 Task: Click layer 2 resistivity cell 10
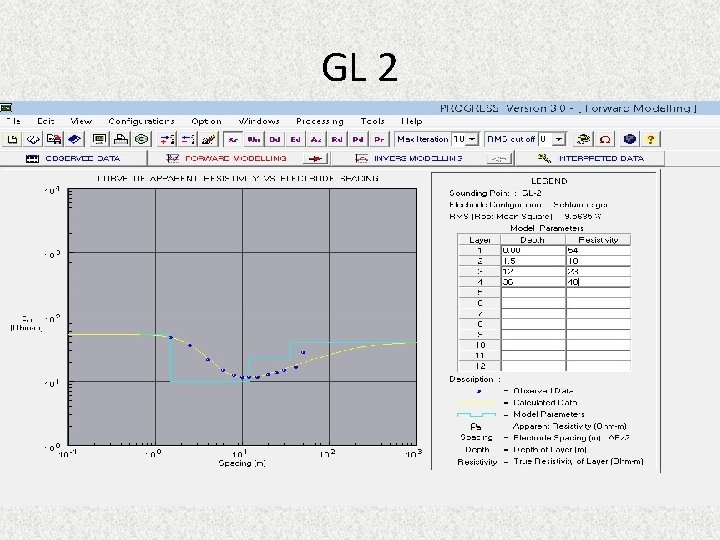598,261
